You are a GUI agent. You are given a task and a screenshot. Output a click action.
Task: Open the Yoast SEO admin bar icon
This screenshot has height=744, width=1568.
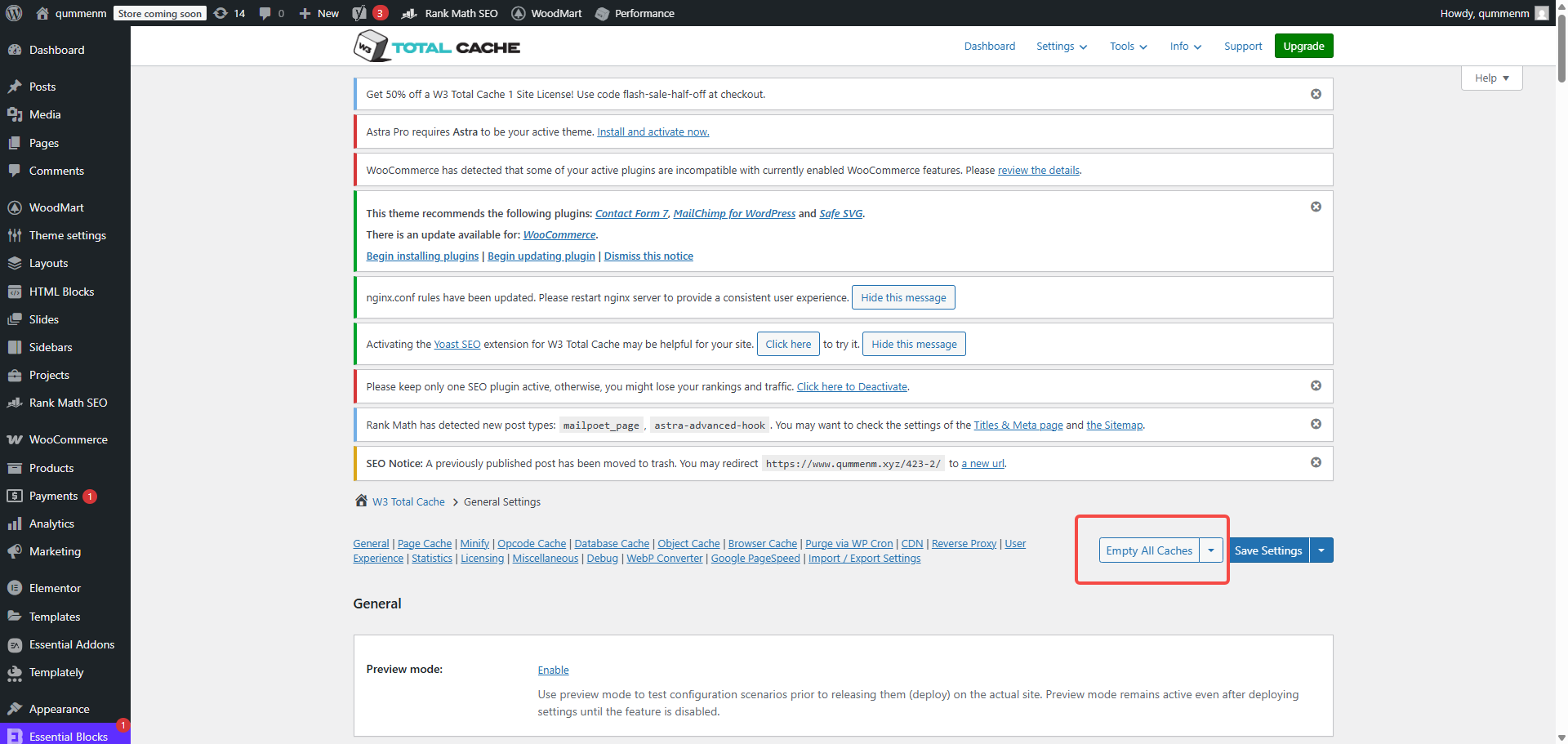pos(360,13)
